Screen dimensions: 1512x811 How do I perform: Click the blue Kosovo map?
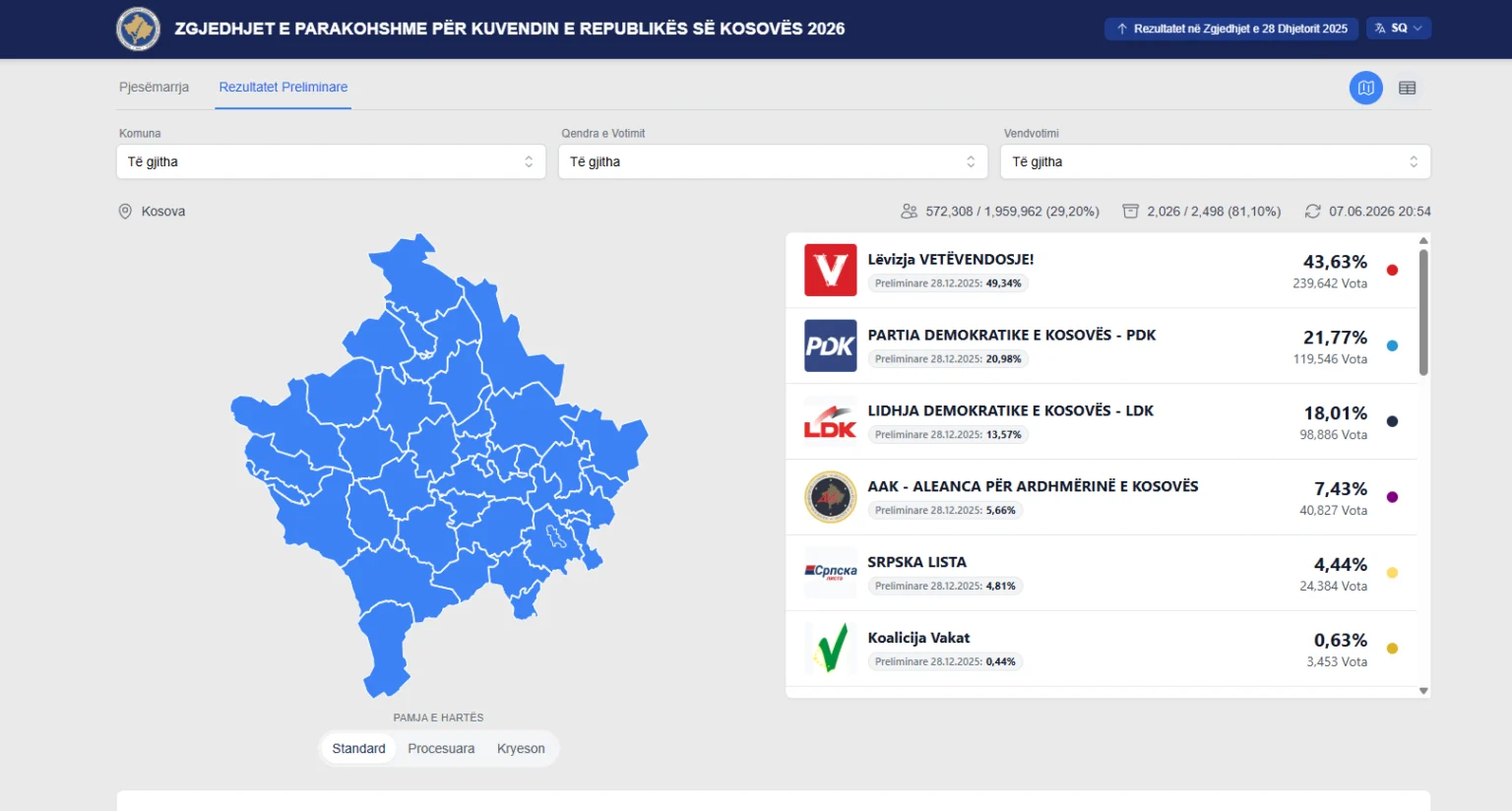(438, 465)
